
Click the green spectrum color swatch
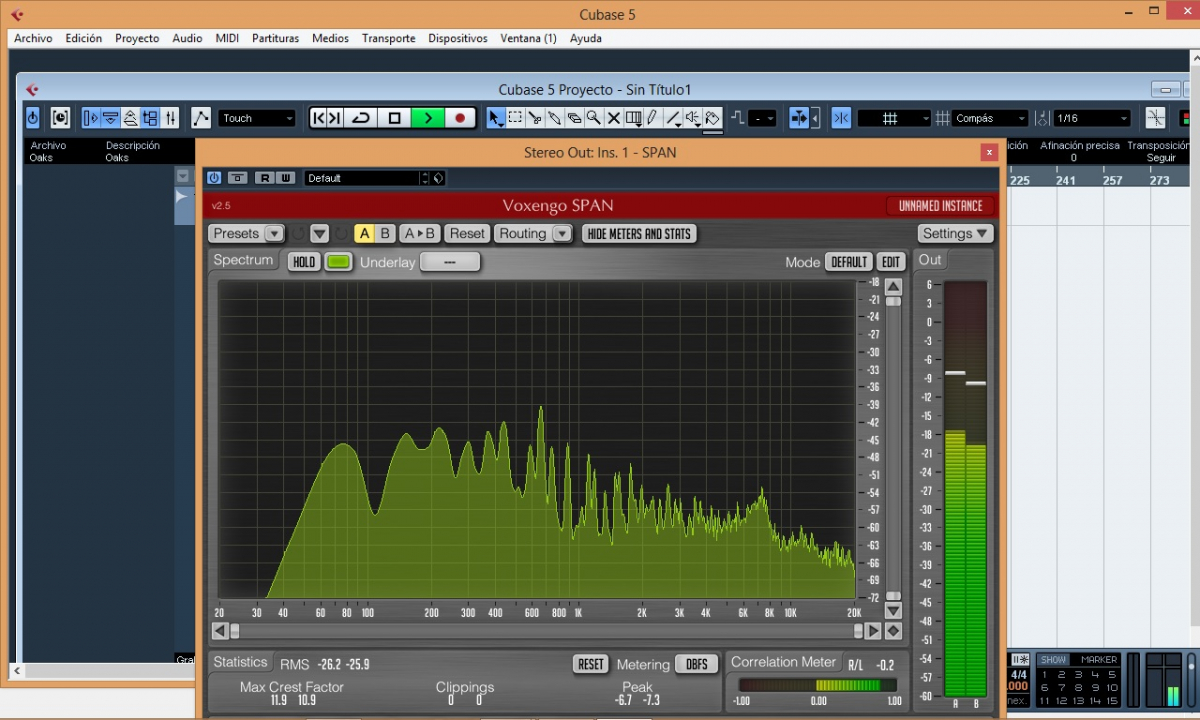tap(339, 262)
